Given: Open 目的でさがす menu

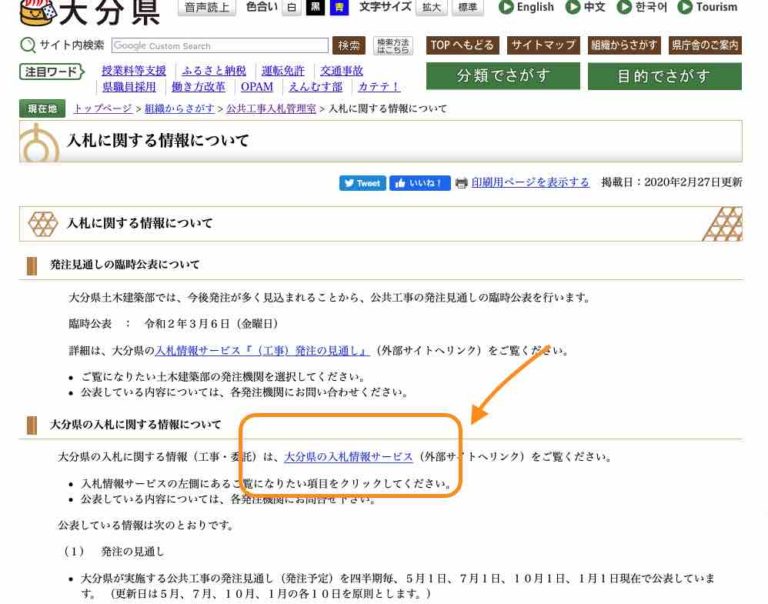Looking at the screenshot, I should click(664, 76).
